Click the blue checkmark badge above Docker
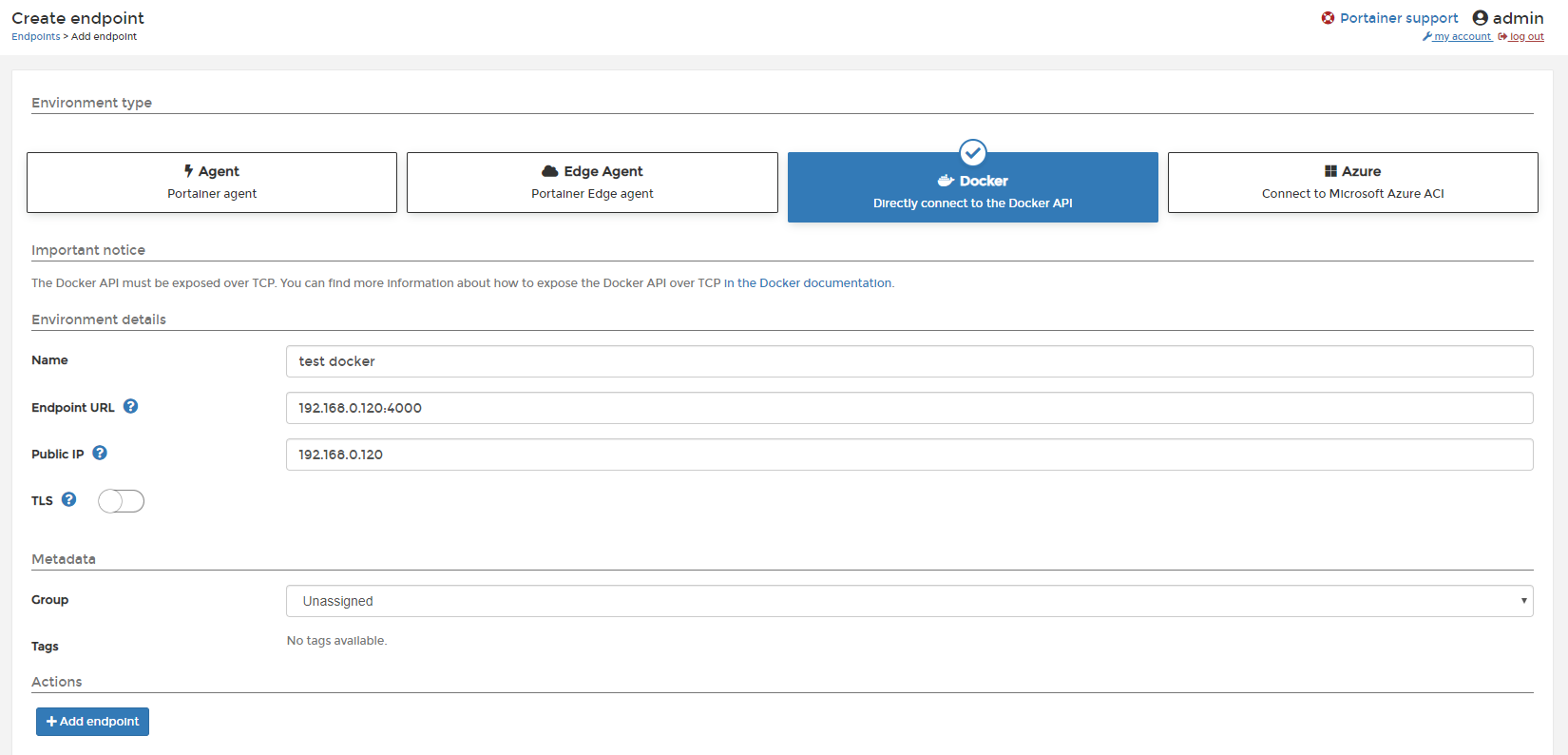1568x755 pixels. (x=973, y=152)
